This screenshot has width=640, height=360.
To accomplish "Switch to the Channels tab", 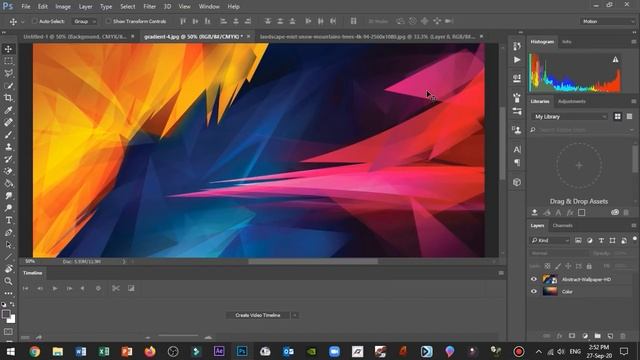I will (x=562, y=225).
